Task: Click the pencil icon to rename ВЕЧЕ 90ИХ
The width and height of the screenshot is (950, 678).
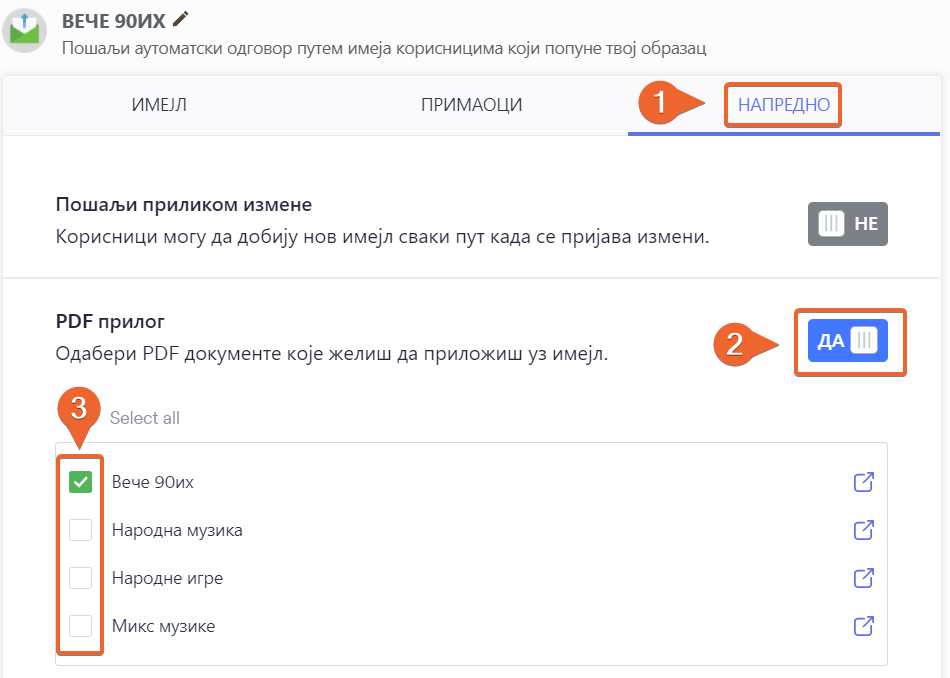Action: (180, 18)
